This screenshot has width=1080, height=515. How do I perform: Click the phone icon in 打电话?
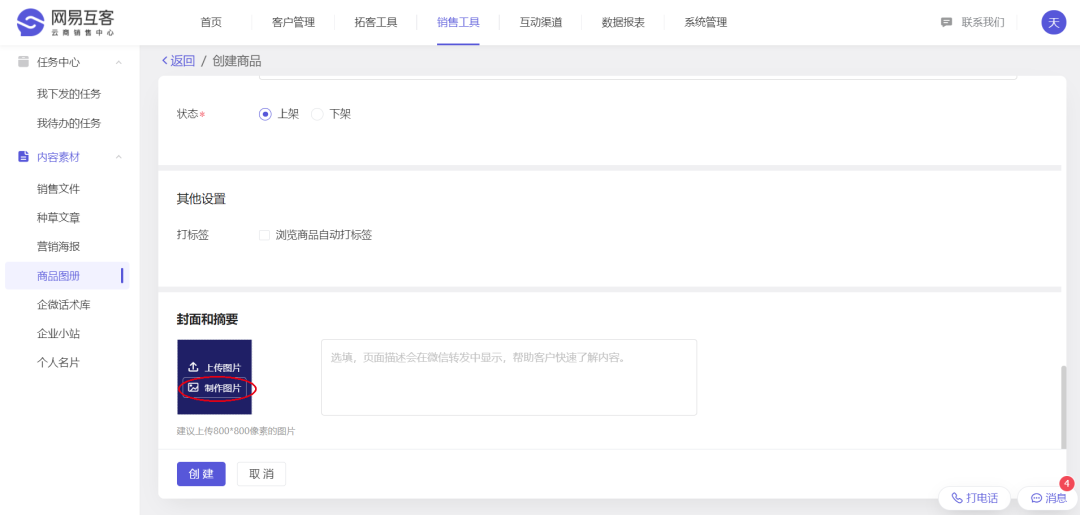(x=957, y=498)
